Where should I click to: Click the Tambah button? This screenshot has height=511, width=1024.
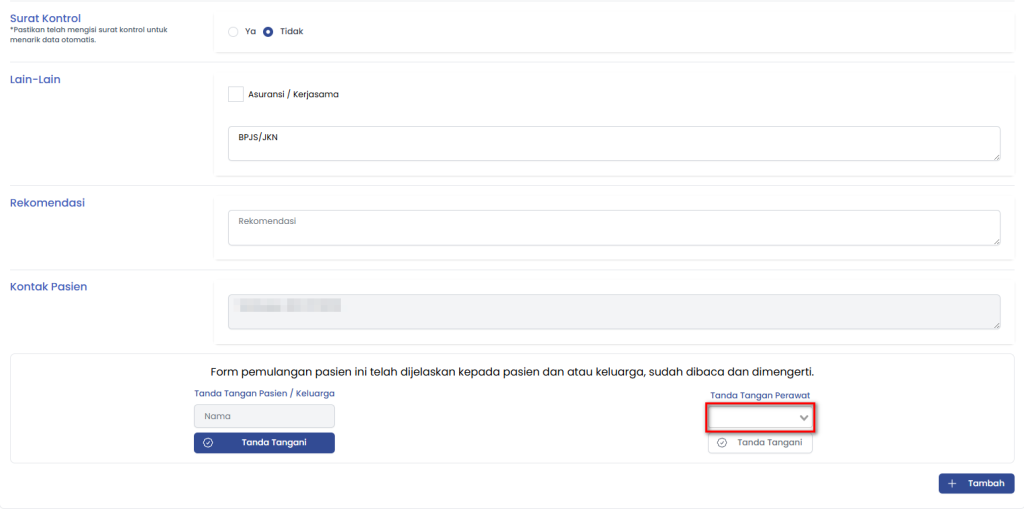point(976,483)
